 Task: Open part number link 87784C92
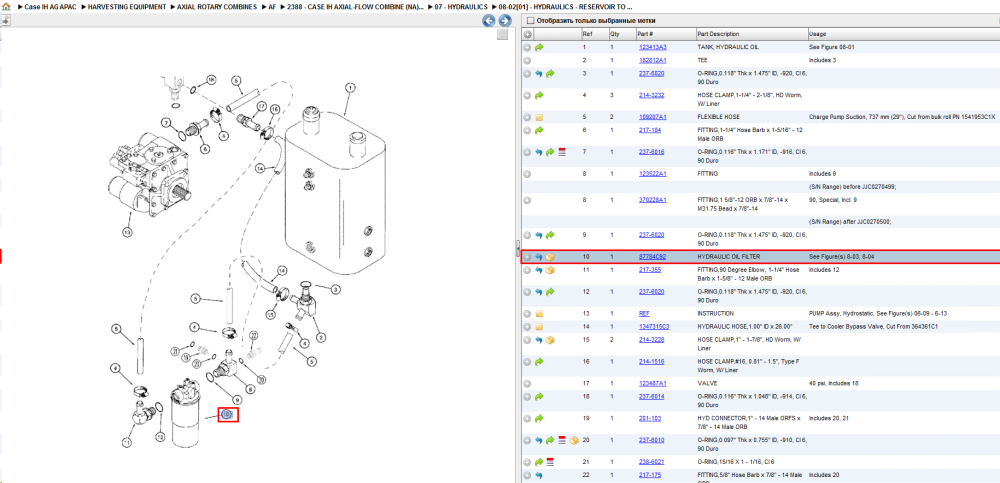652,257
